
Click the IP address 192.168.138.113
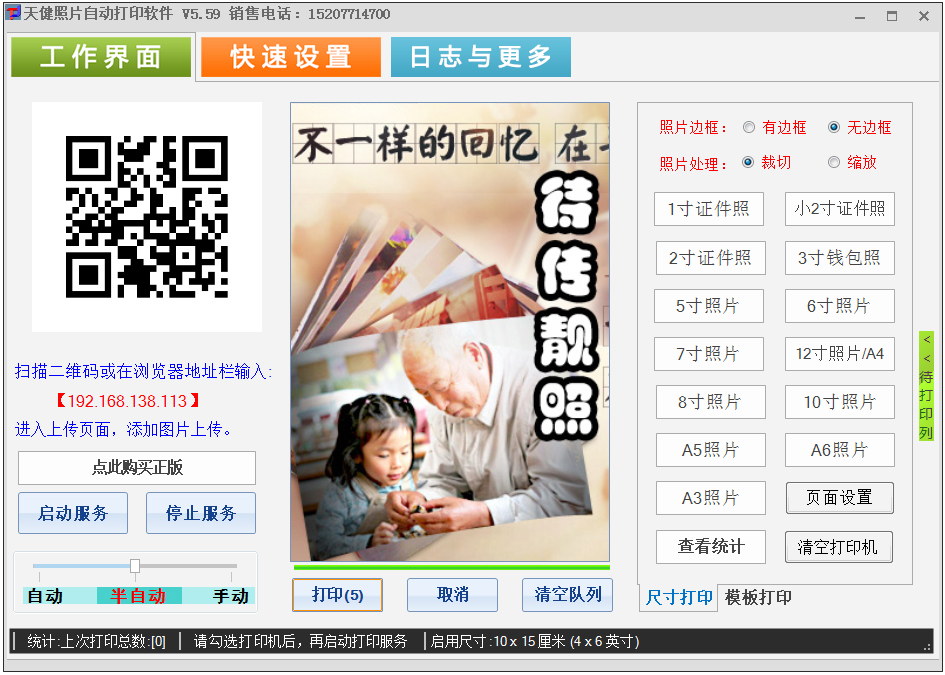coord(127,401)
